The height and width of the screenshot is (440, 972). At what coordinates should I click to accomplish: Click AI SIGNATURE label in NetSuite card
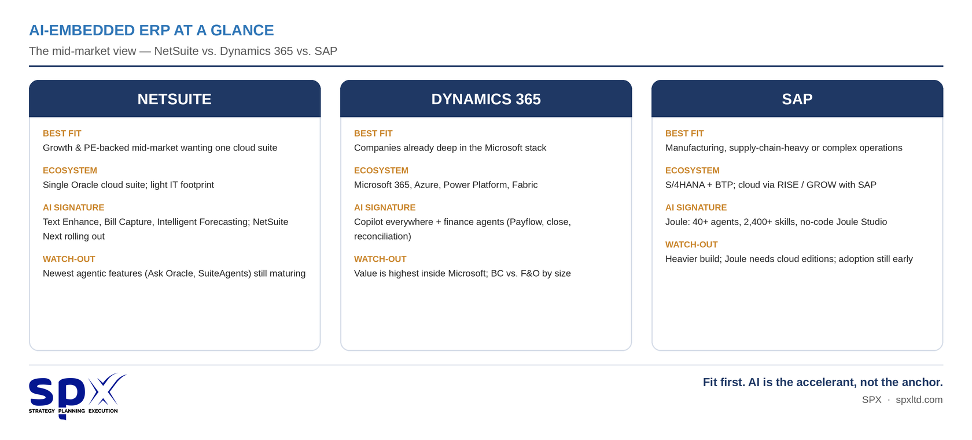tap(73, 208)
